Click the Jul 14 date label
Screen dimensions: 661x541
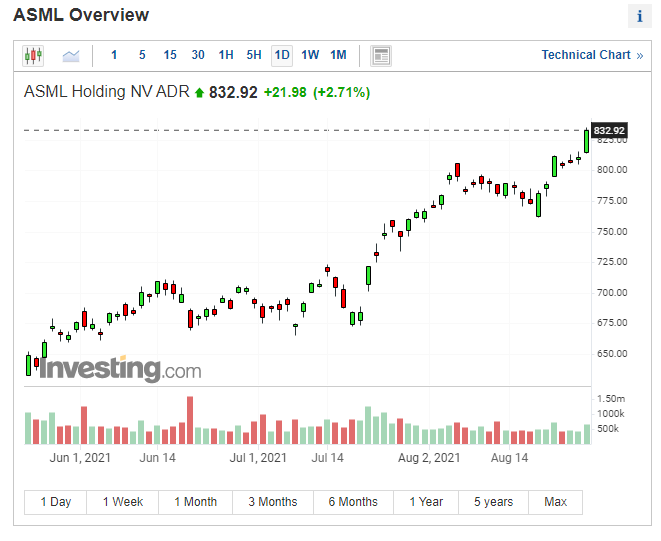(x=328, y=458)
